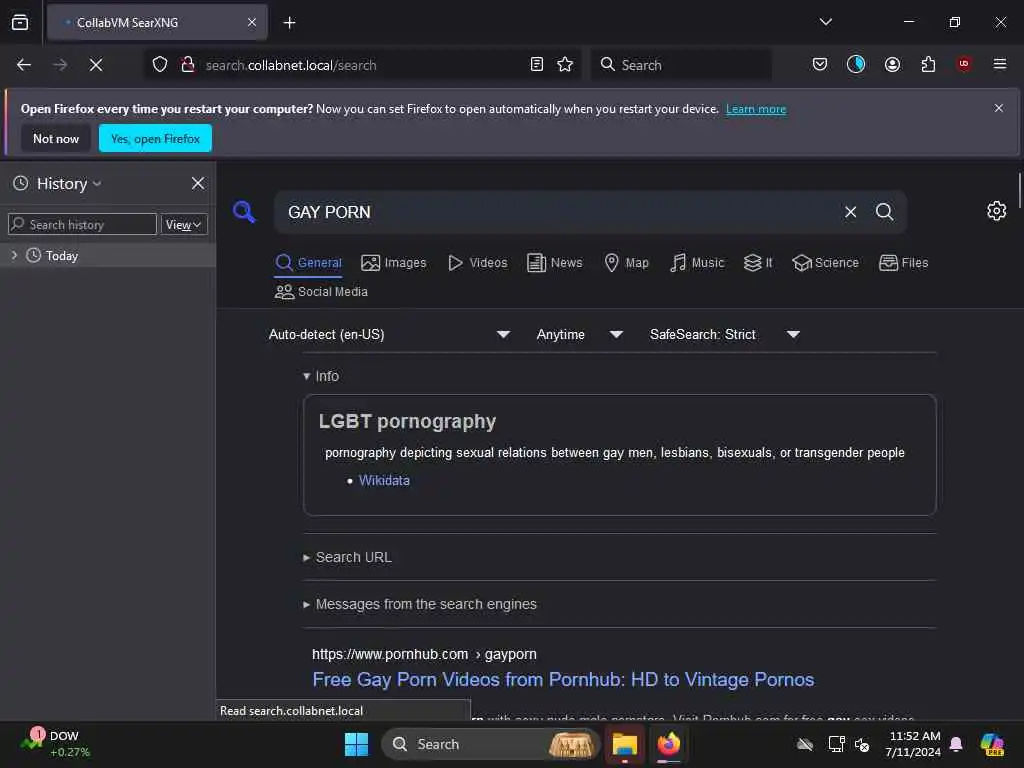
Task: Bookmark this page with the star icon
Action: pos(565,65)
